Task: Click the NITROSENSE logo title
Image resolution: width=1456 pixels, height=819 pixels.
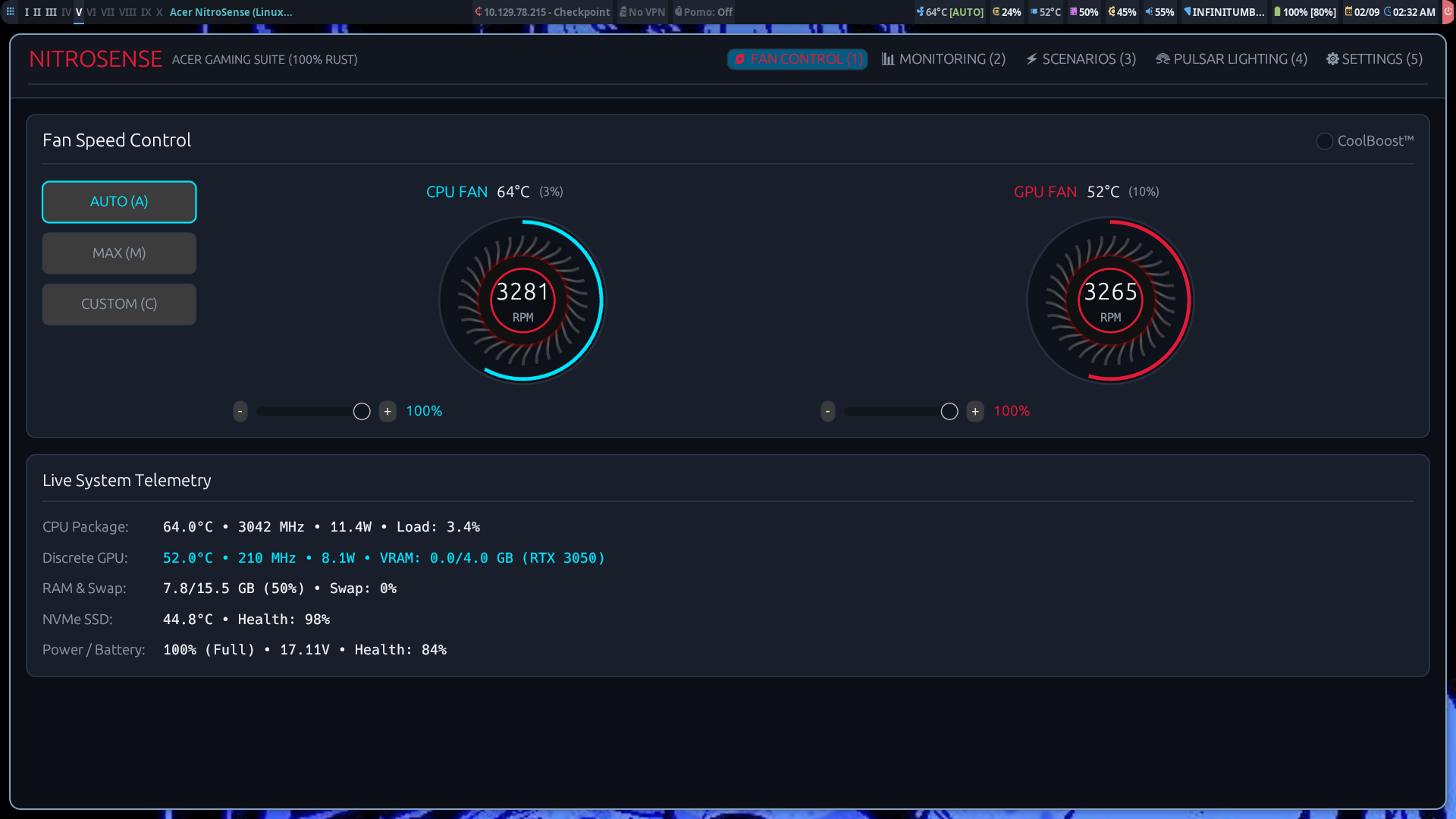Action: click(96, 59)
